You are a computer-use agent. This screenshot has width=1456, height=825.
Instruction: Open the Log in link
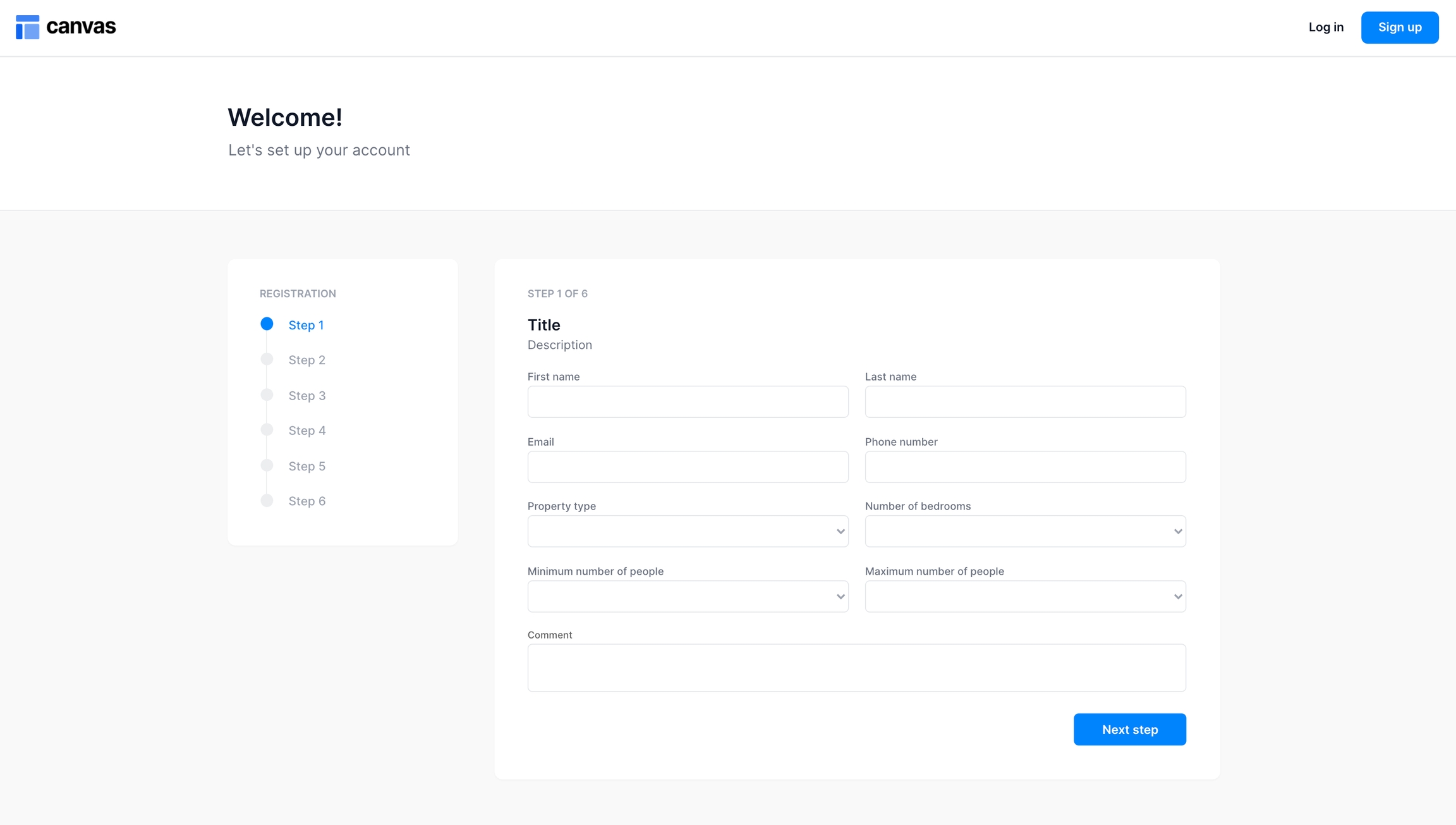point(1326,27)
